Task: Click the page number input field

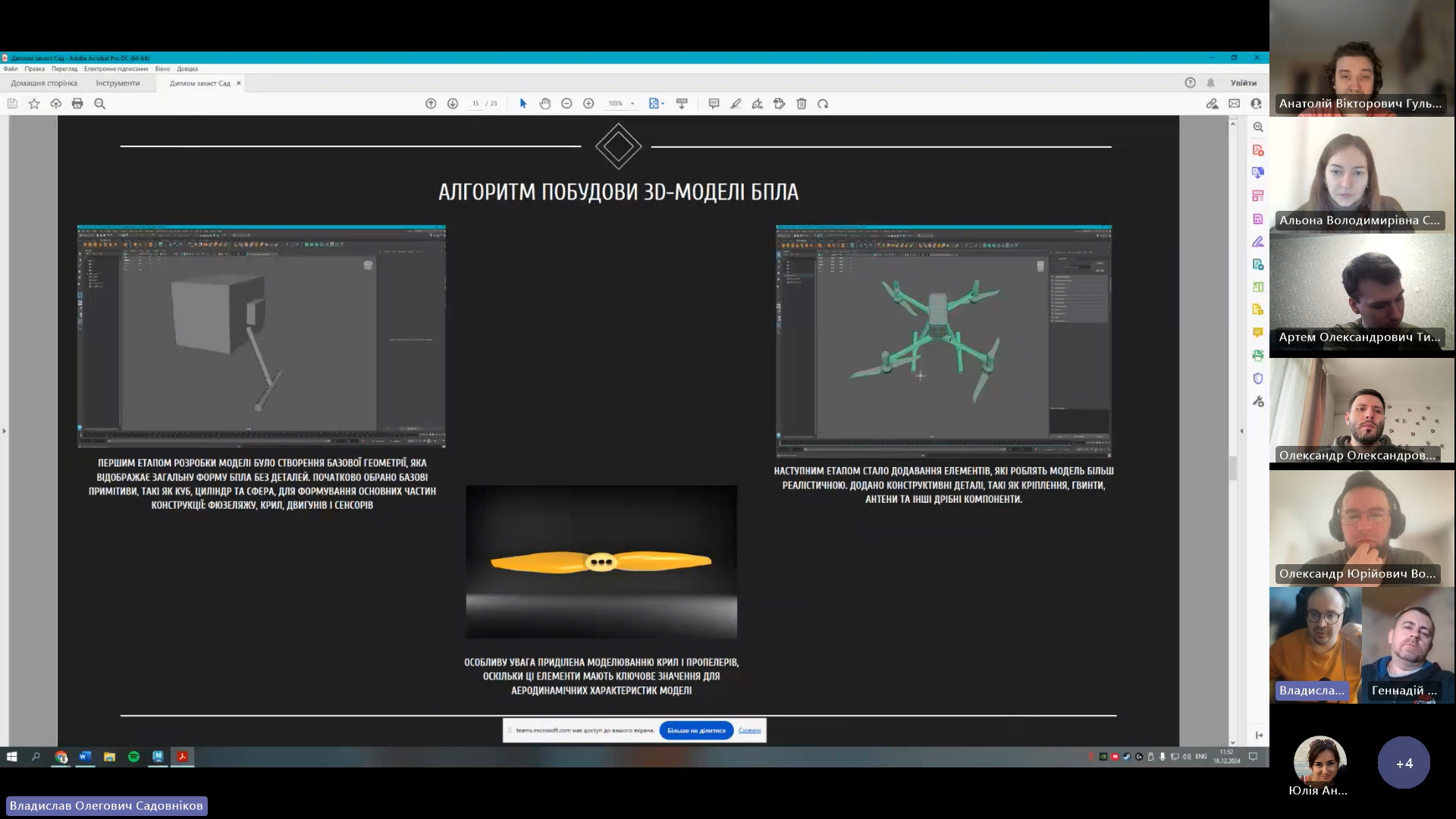Action: [475, 104]
